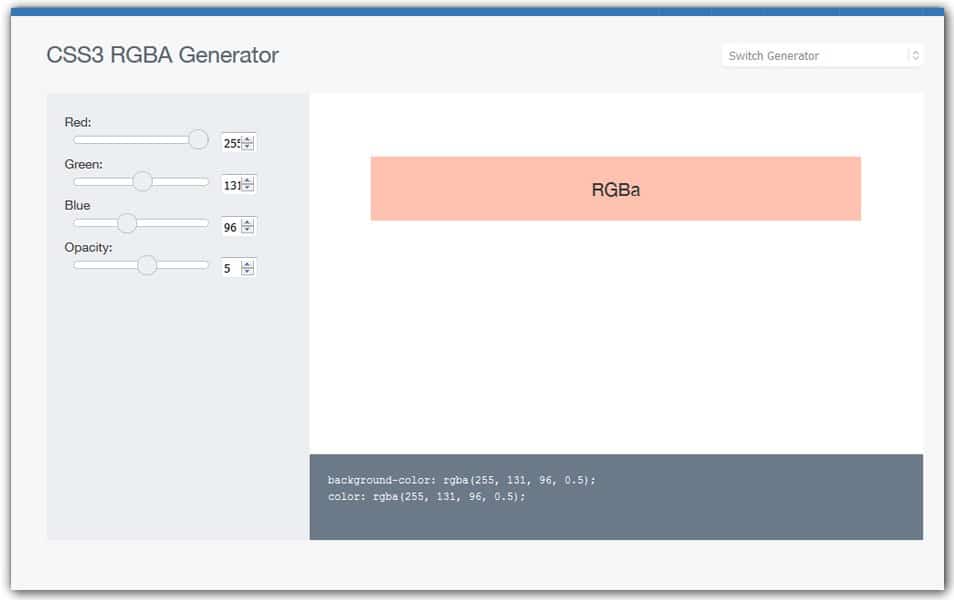This screenshot has width=954, height=600.
Task: Click the Green value increment arrow
Action: [247, 179]
